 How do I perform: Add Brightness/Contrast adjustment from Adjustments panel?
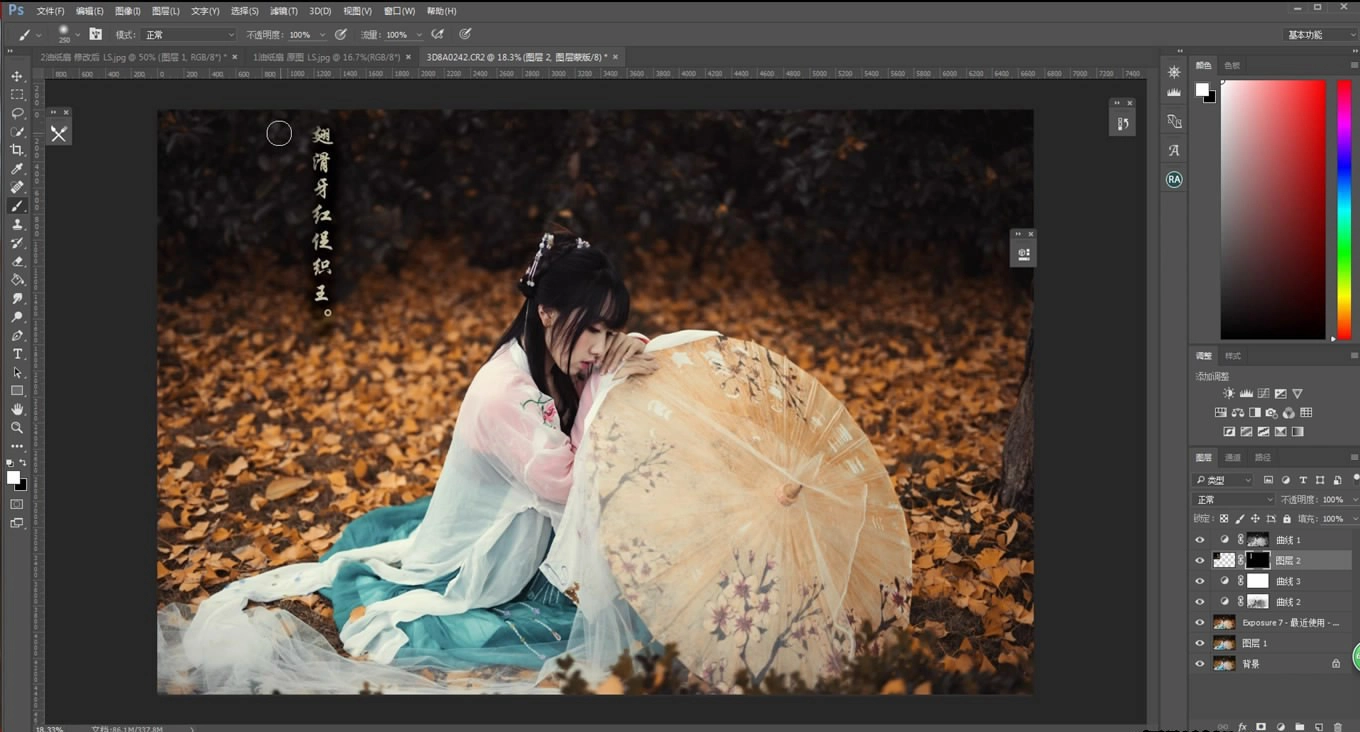tap(1228, 394)
